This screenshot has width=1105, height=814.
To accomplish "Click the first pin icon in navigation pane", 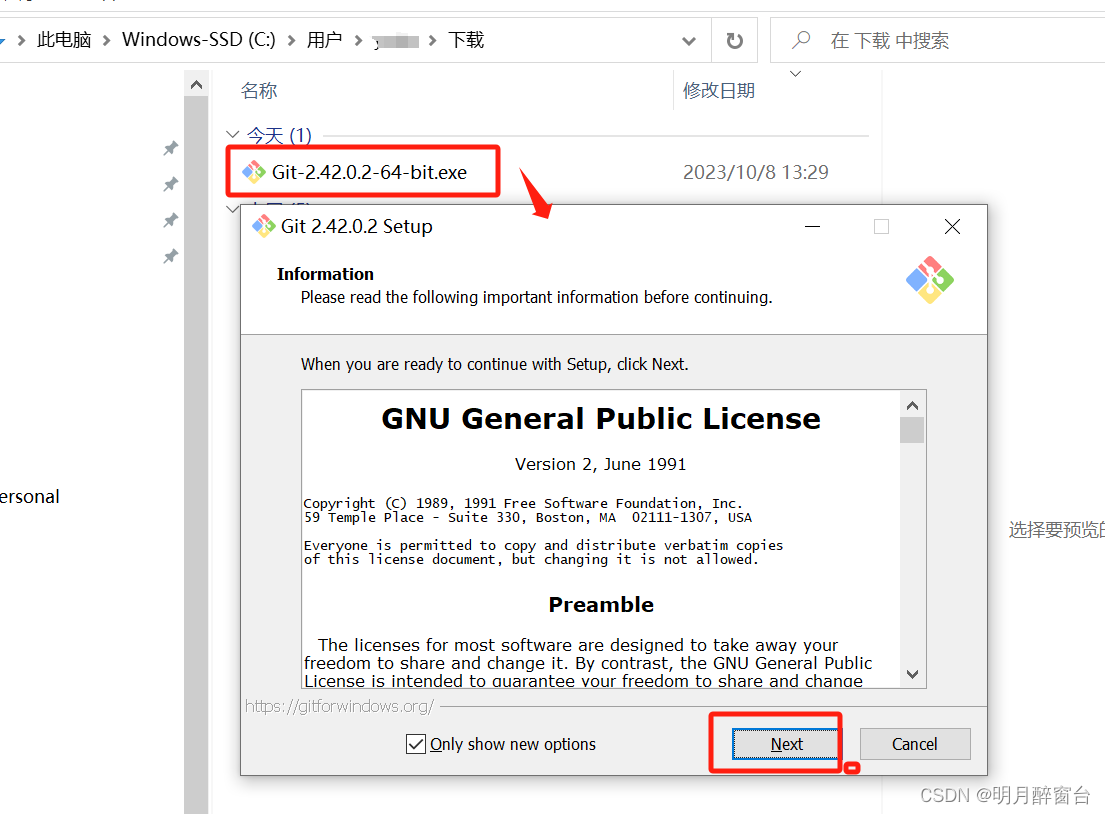I will tap(171, 149).
